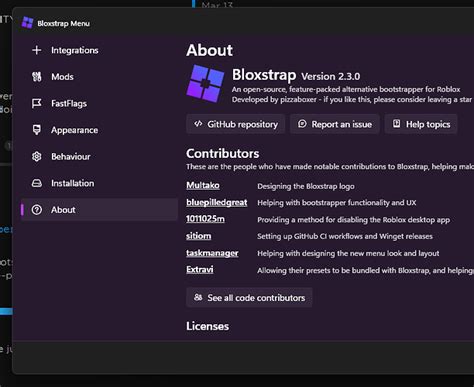
Task: Switch to the FastFlags page
Action: (x=99, y=103)
